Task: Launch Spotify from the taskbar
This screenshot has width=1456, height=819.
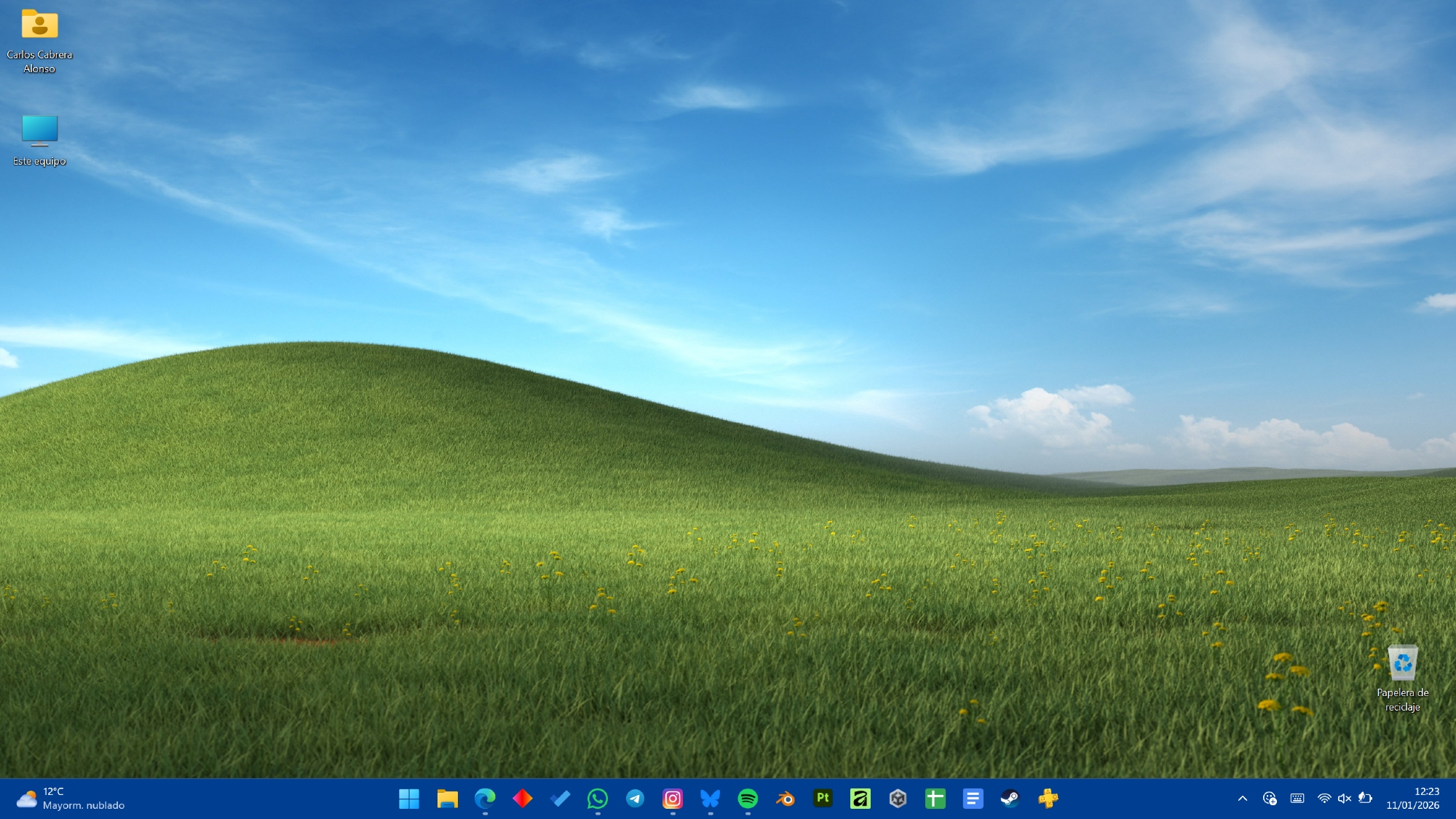Action: [748, 799]
